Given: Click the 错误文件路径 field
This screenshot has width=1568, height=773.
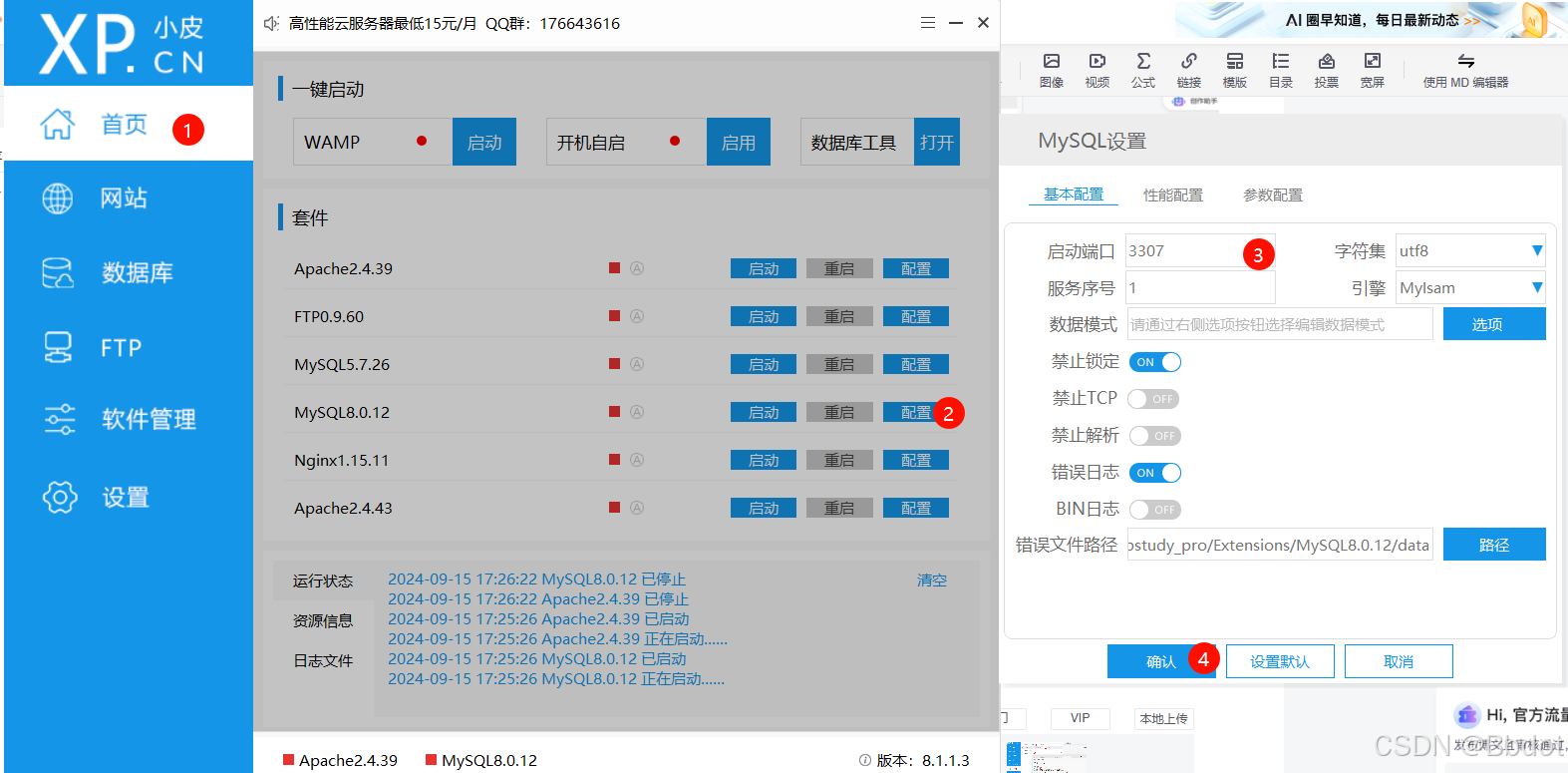Looking at the screenshot, I should [x=1280, y=545].
